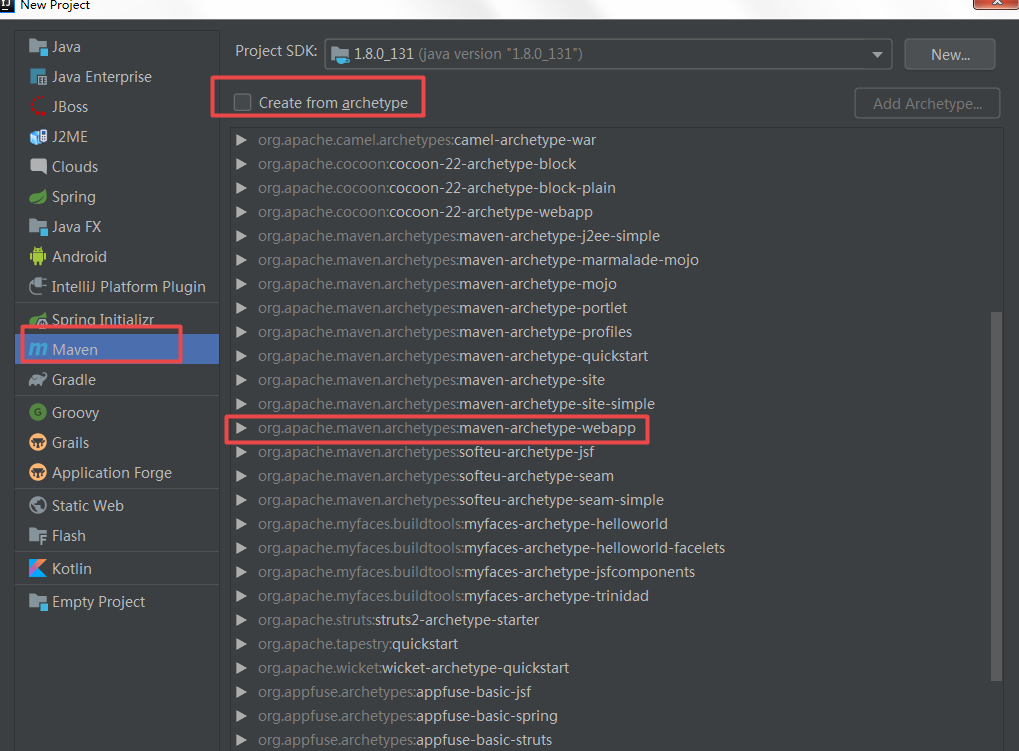The image size is (1019, 751).
Task: Click the Flash icon
Action: click(38, 536)
